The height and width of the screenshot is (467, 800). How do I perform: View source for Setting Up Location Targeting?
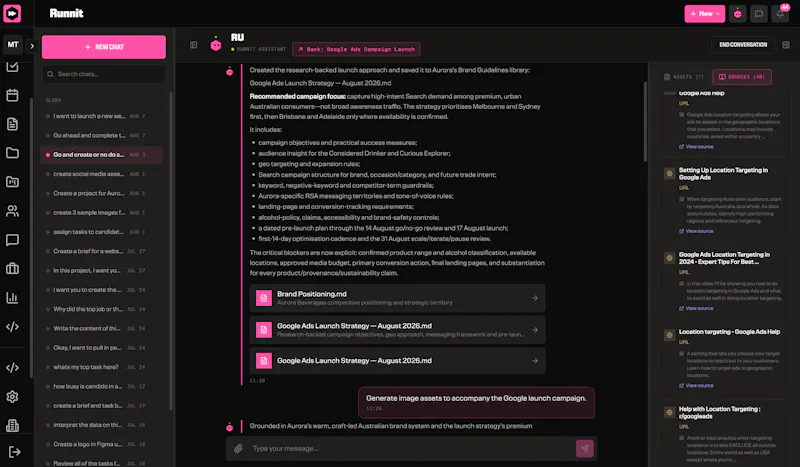[x=696, y=231]
